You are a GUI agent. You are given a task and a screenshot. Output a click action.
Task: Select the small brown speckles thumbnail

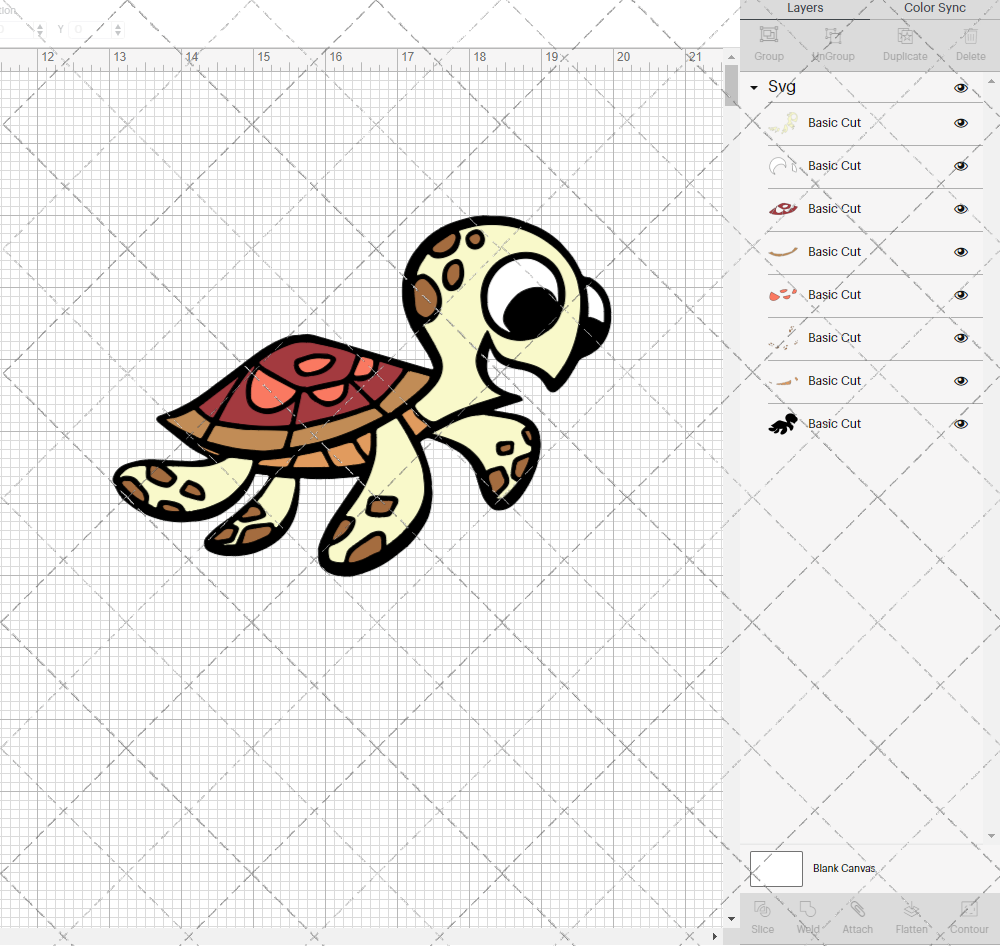pos(783,337)
